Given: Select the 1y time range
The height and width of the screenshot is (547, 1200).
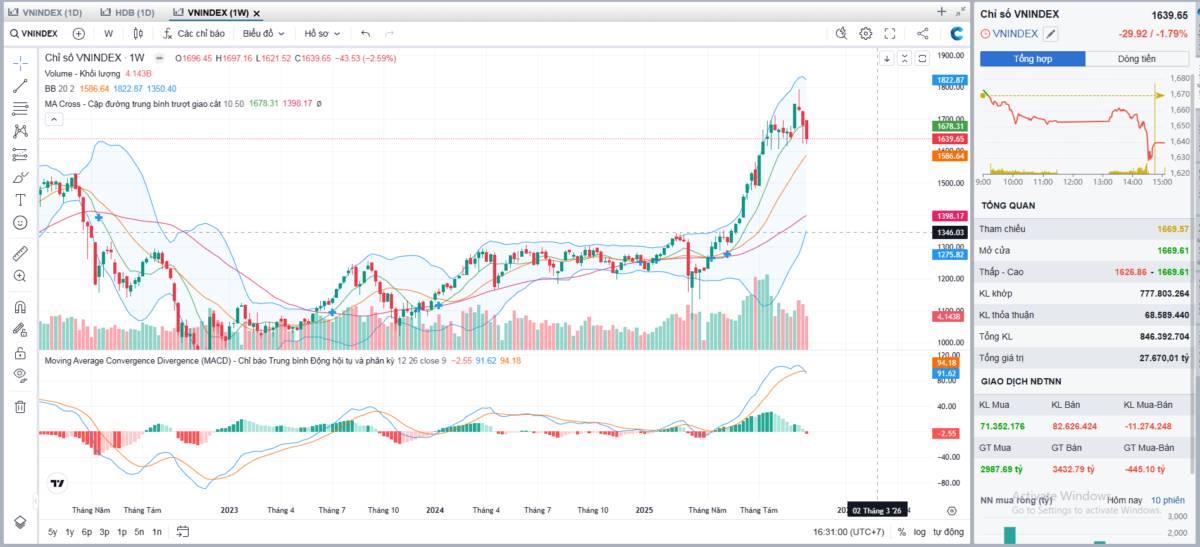Looking at the screenshot, I should [x=70, y=532].
